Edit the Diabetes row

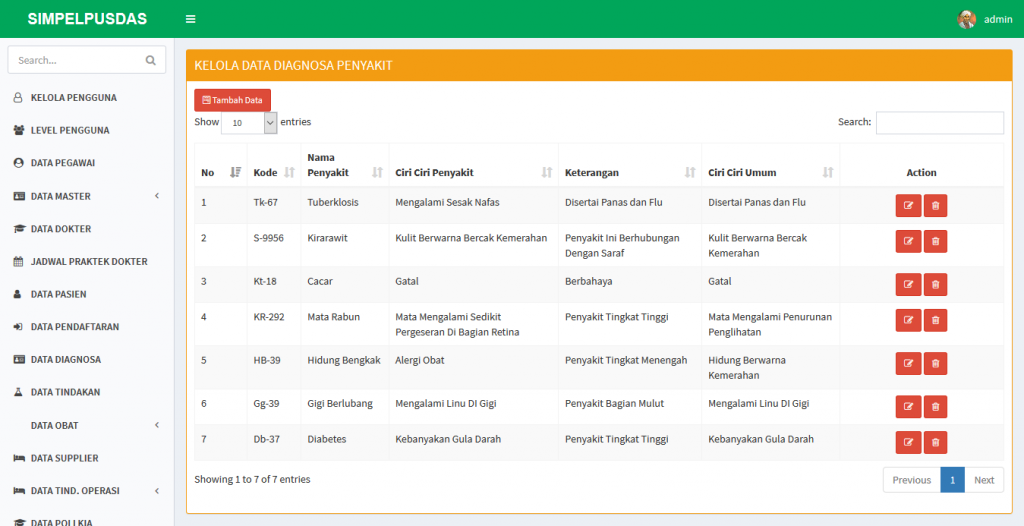click(908, 442)
